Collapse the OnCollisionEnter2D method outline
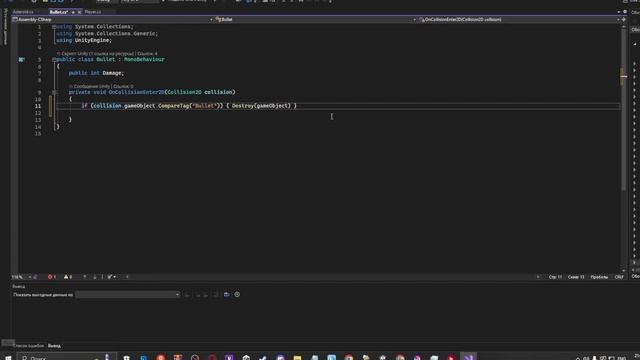The width and height of the screenshot is (640, 360). pos(54,92)
